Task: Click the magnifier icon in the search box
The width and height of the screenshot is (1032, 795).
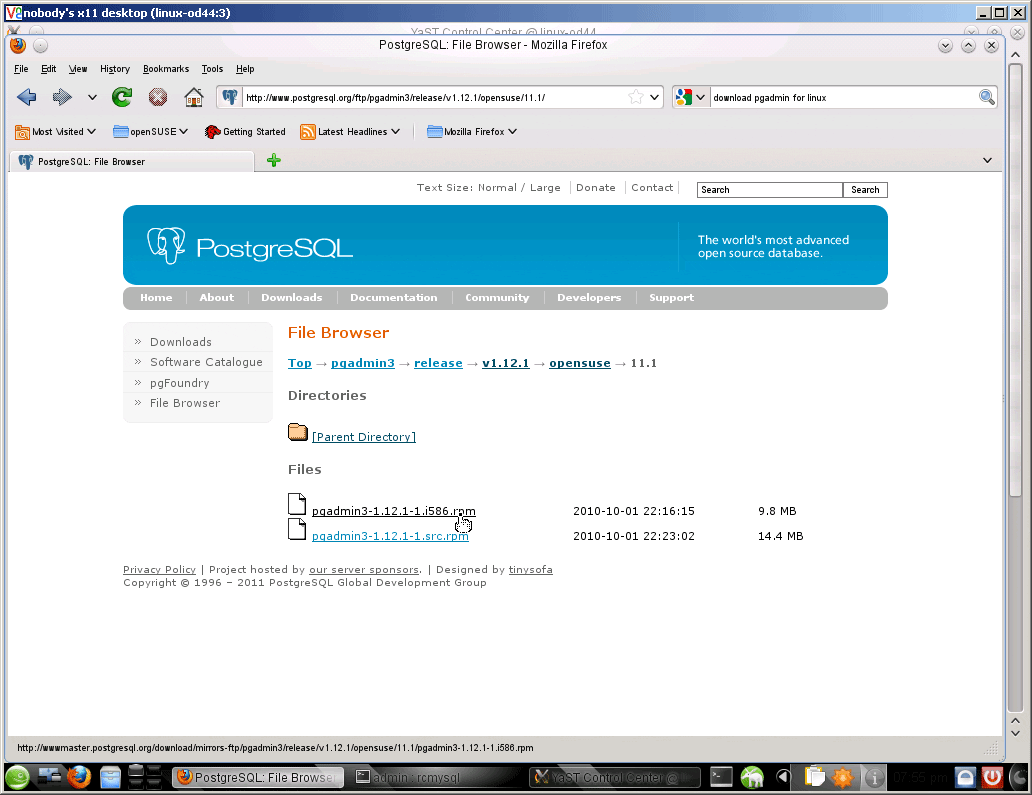Action: [x=986, y=97]
